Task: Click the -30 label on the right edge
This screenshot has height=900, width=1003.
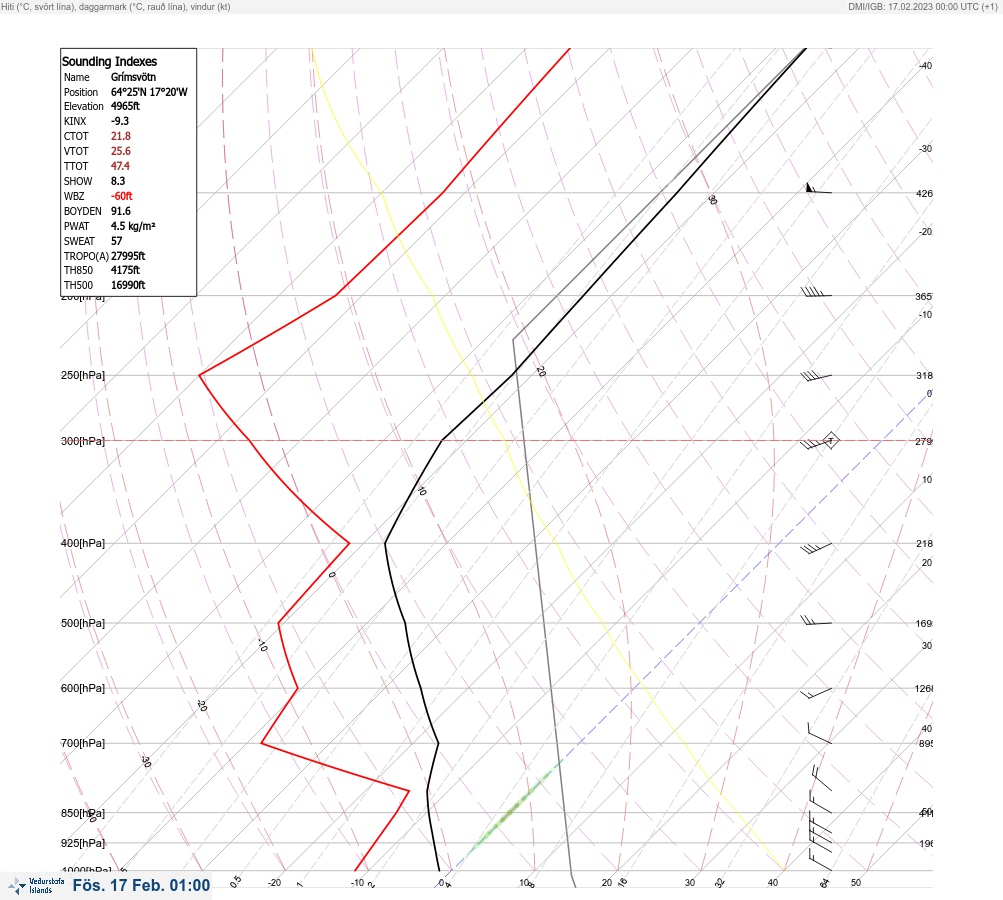Action: coord(926,148)
